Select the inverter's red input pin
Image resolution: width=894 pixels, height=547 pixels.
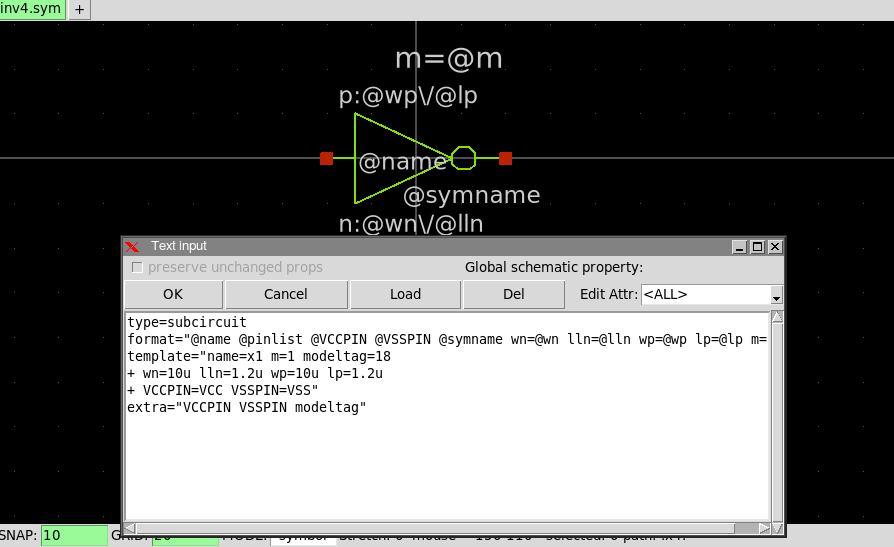click(x=326, y=158)
